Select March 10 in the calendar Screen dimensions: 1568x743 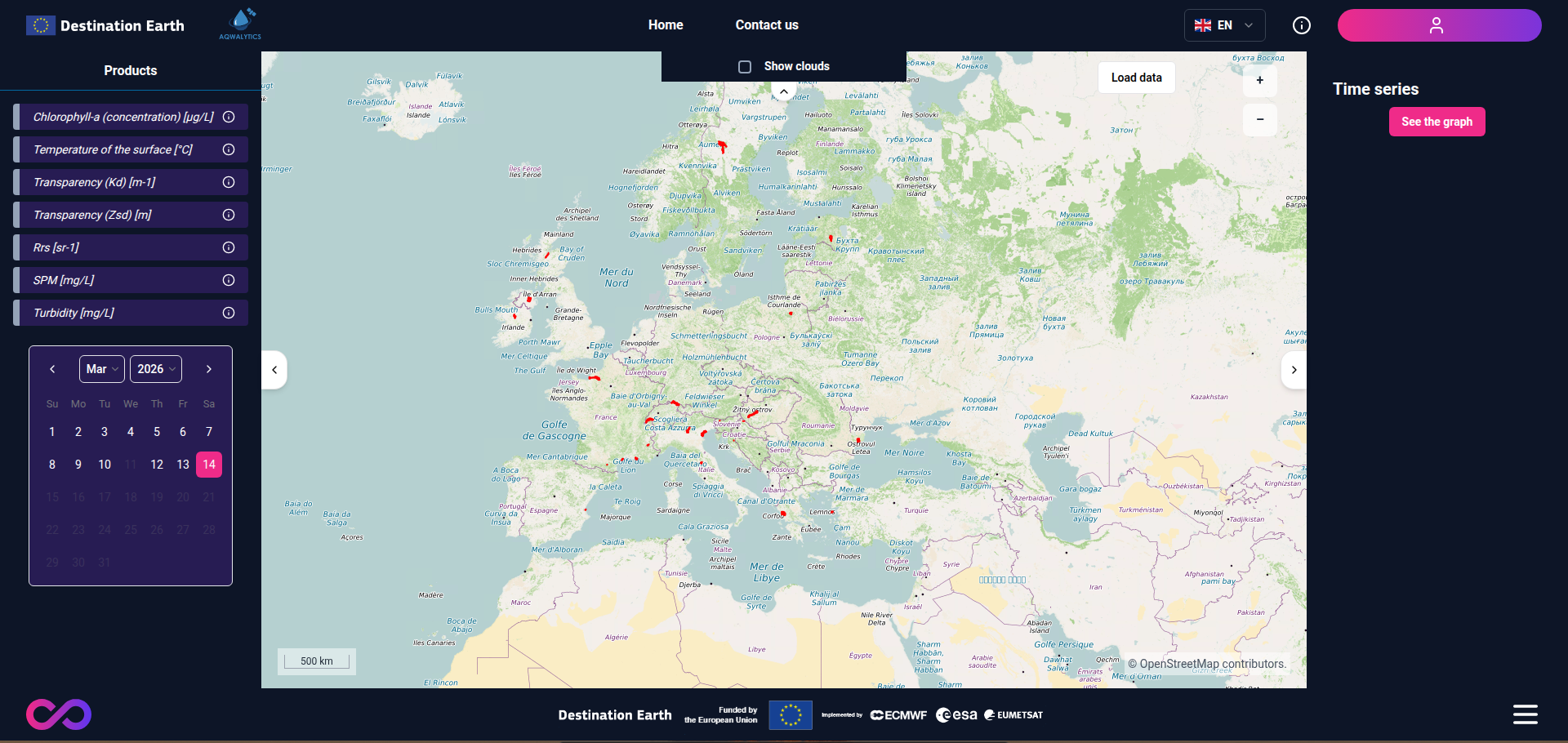coord(105,465)
